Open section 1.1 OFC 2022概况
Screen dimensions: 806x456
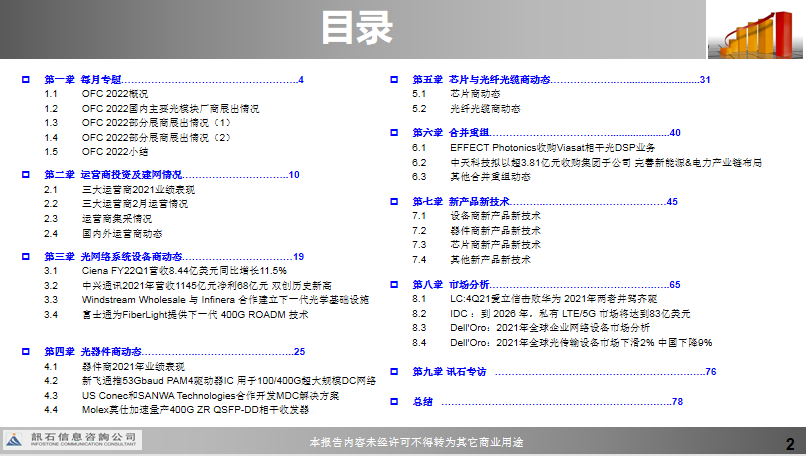(x=113, y=93)
